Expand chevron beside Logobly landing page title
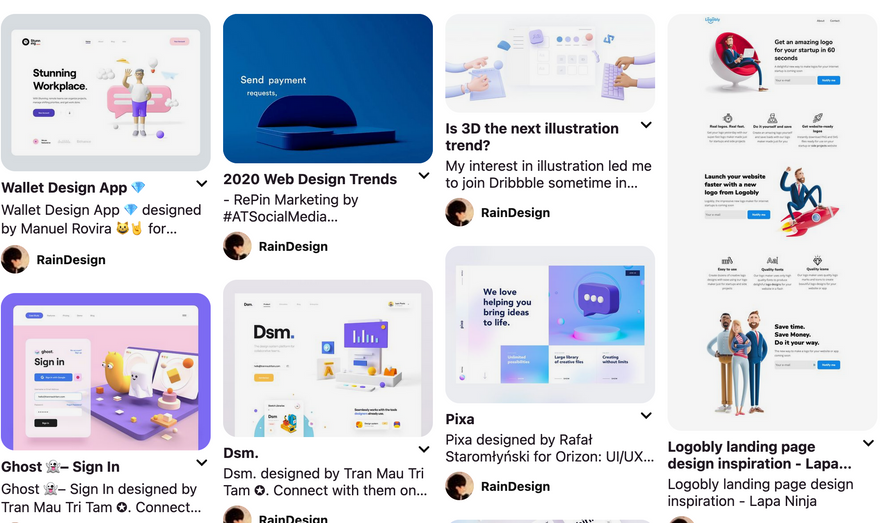Screen dimensions: 880x523 (x=869, y=443)
